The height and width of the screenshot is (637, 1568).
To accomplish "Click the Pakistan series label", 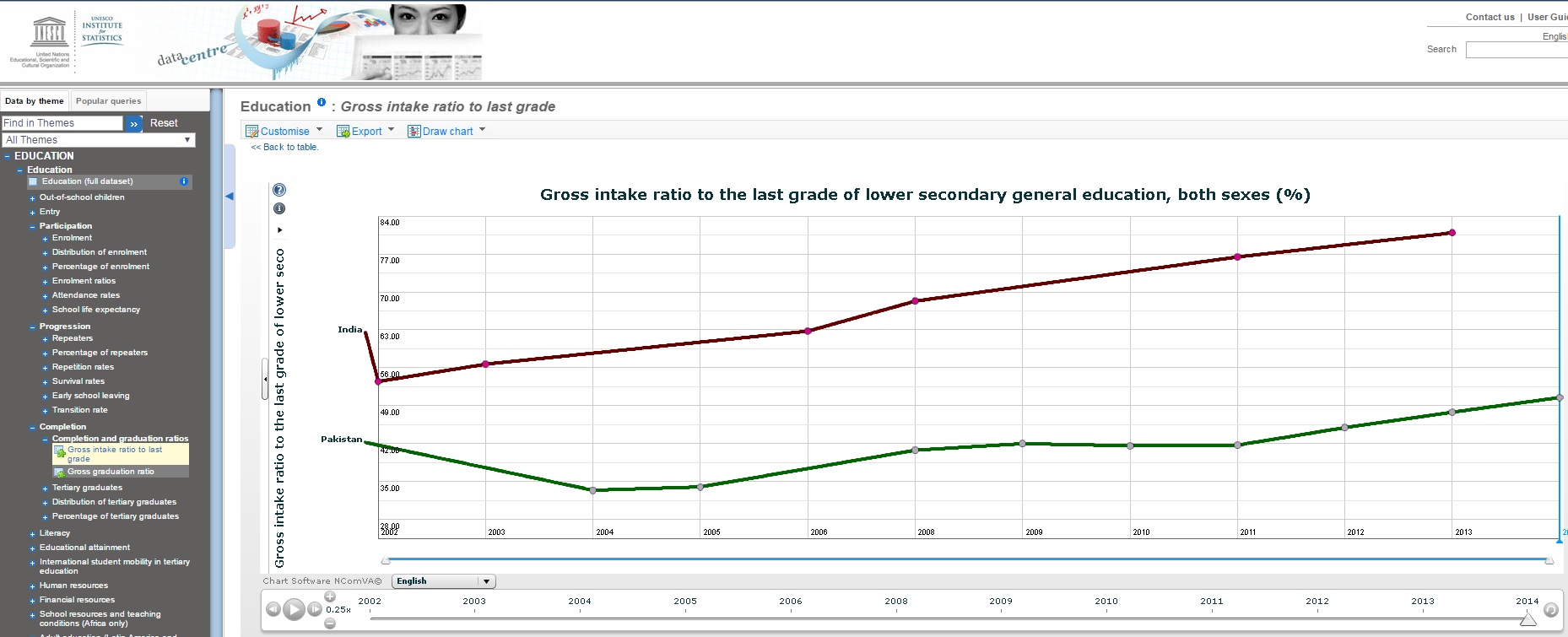I will (341, 440).
